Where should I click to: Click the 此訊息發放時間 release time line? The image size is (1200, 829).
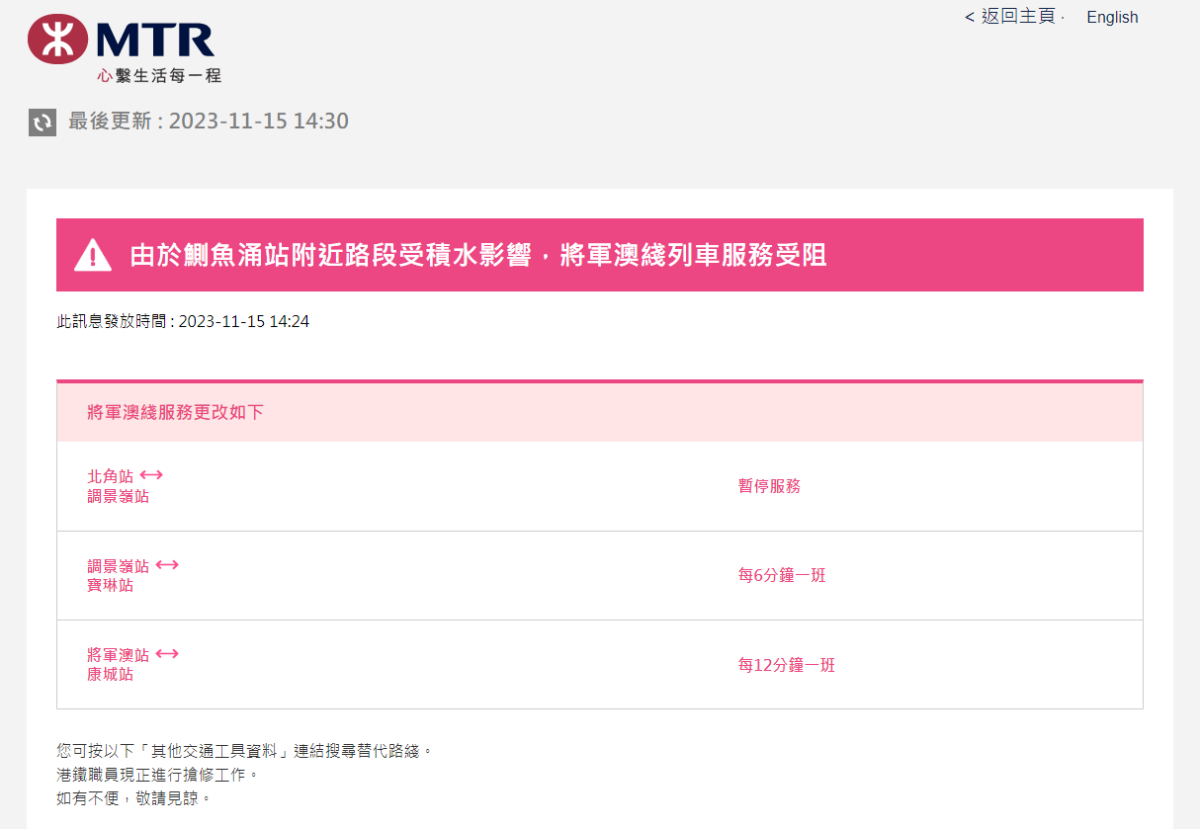[183, 322]
